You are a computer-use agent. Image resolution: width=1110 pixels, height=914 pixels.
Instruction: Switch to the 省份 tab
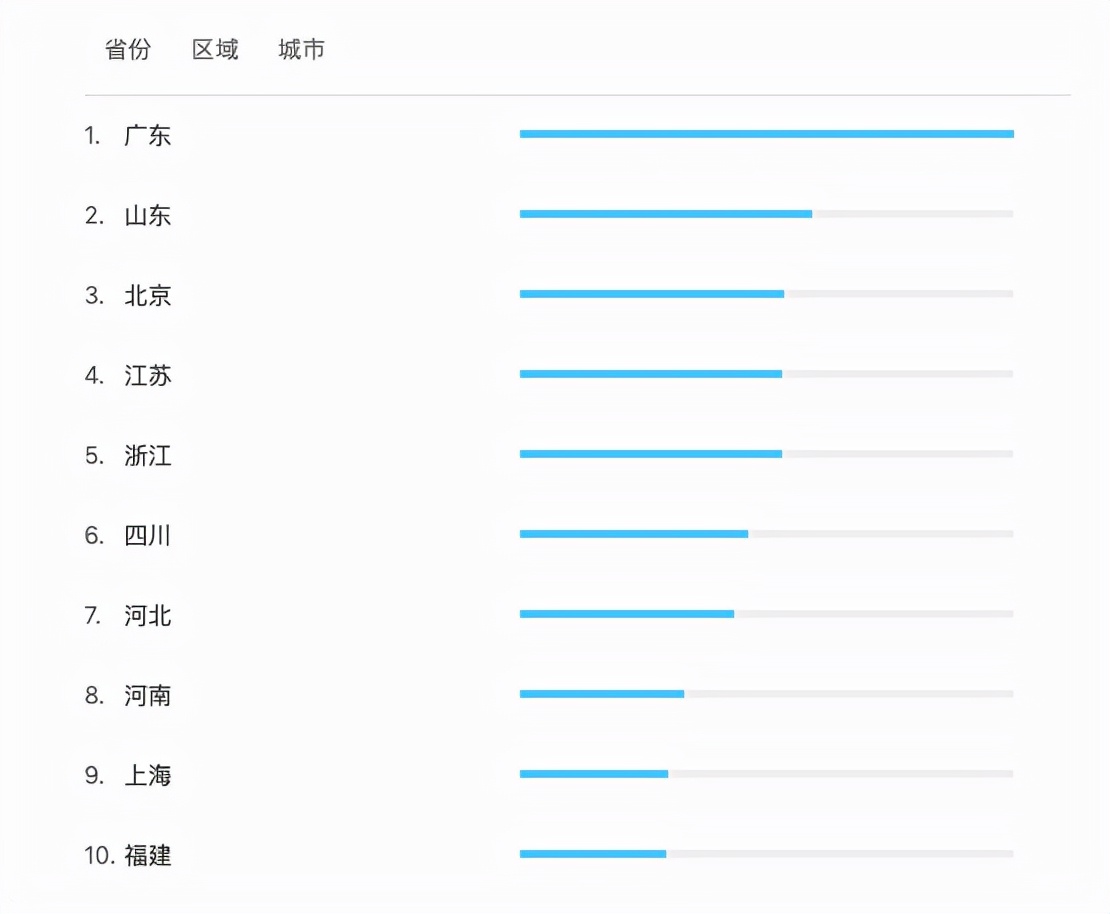click(x=128, y=50)
